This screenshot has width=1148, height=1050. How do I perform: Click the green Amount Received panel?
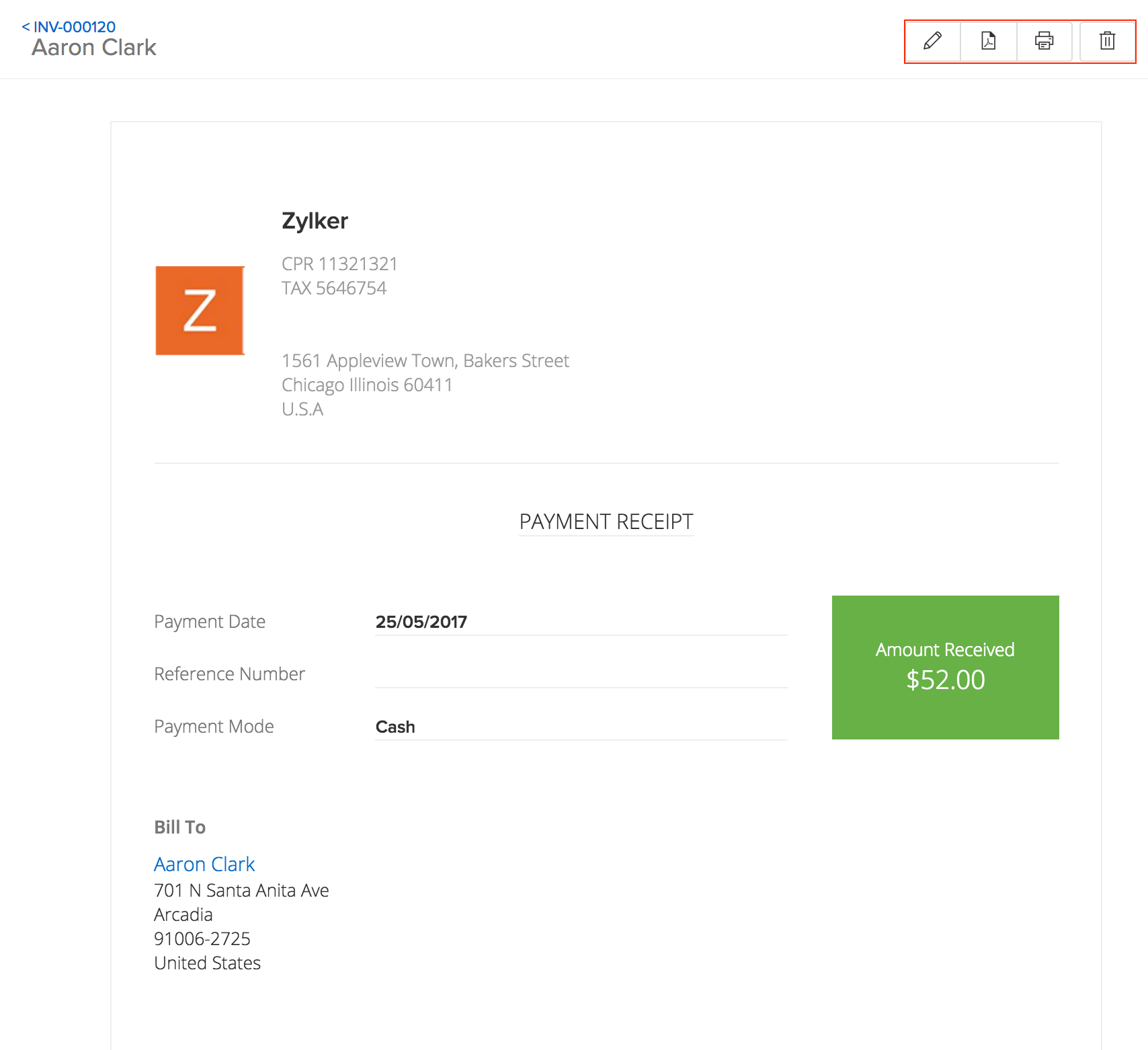click(945, 667)
